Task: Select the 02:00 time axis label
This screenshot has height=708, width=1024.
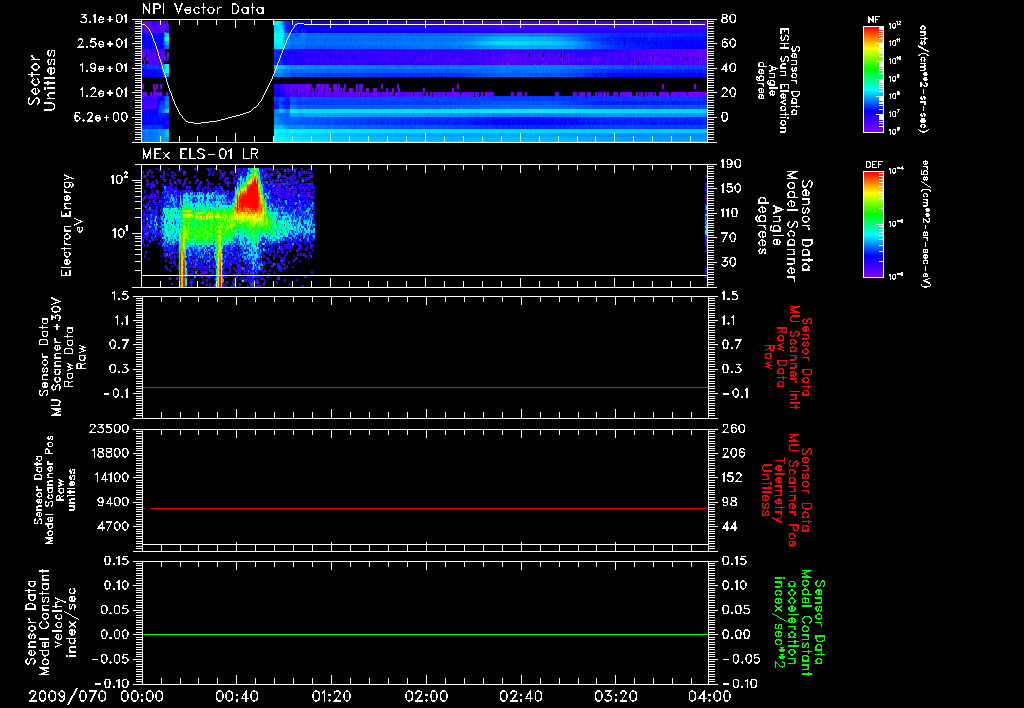Action: pos(426,696)
